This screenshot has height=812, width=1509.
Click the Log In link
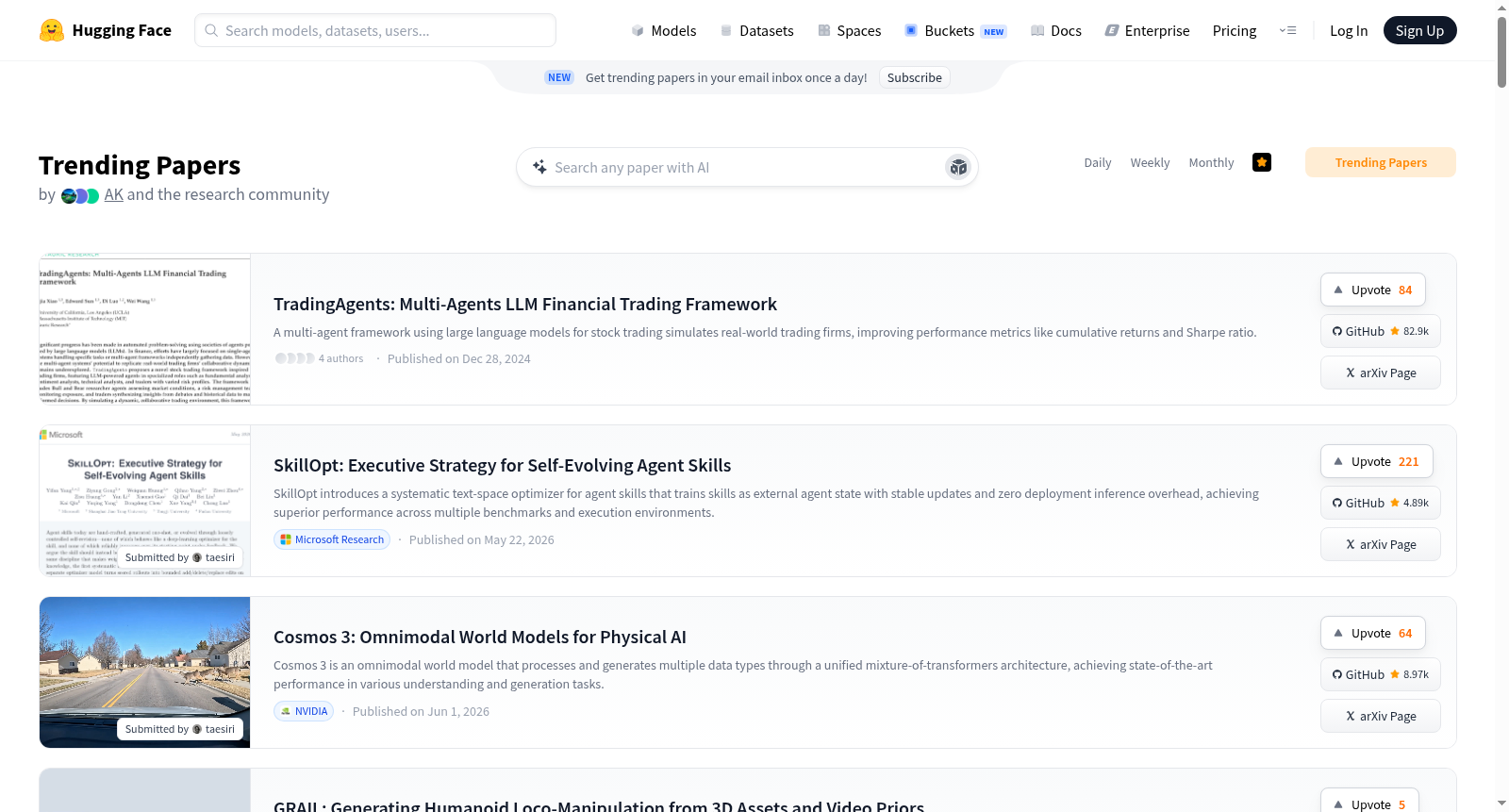point(1349,30)
